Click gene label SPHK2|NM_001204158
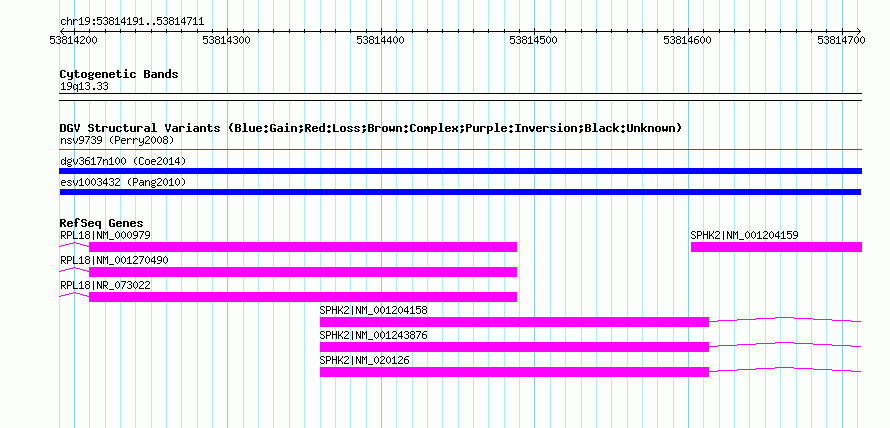890x428 pixels. (x=373, y=310)
